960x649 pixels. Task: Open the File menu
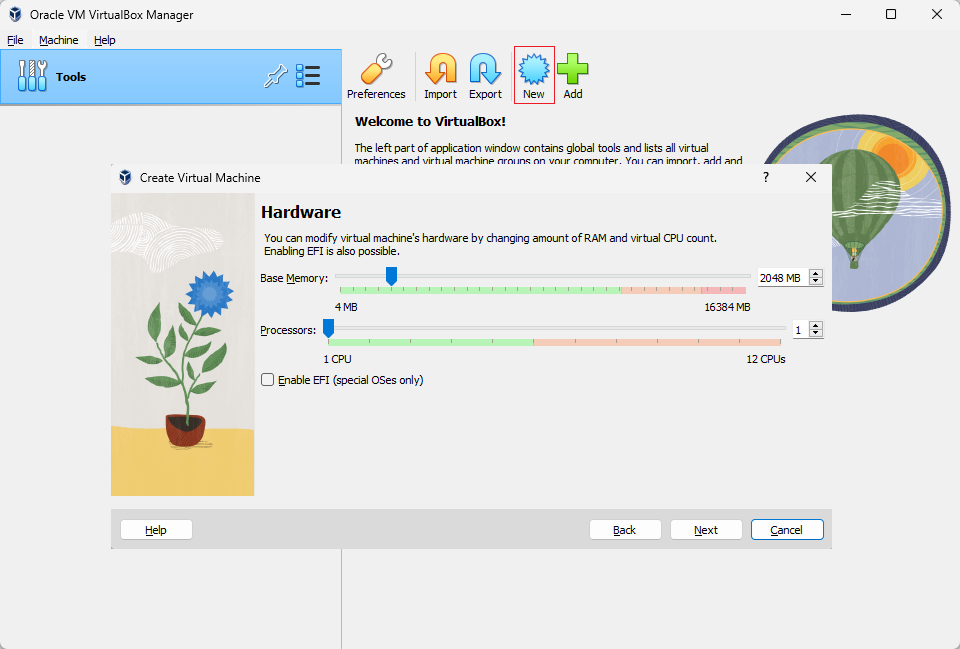click(x=15, y=40)
